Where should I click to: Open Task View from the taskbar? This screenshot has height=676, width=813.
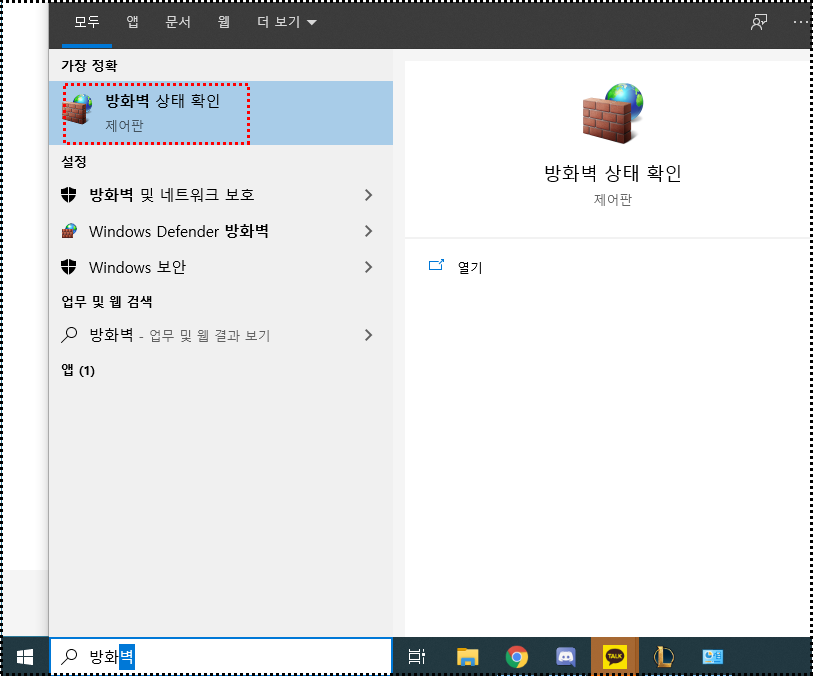tap(416, 657)
